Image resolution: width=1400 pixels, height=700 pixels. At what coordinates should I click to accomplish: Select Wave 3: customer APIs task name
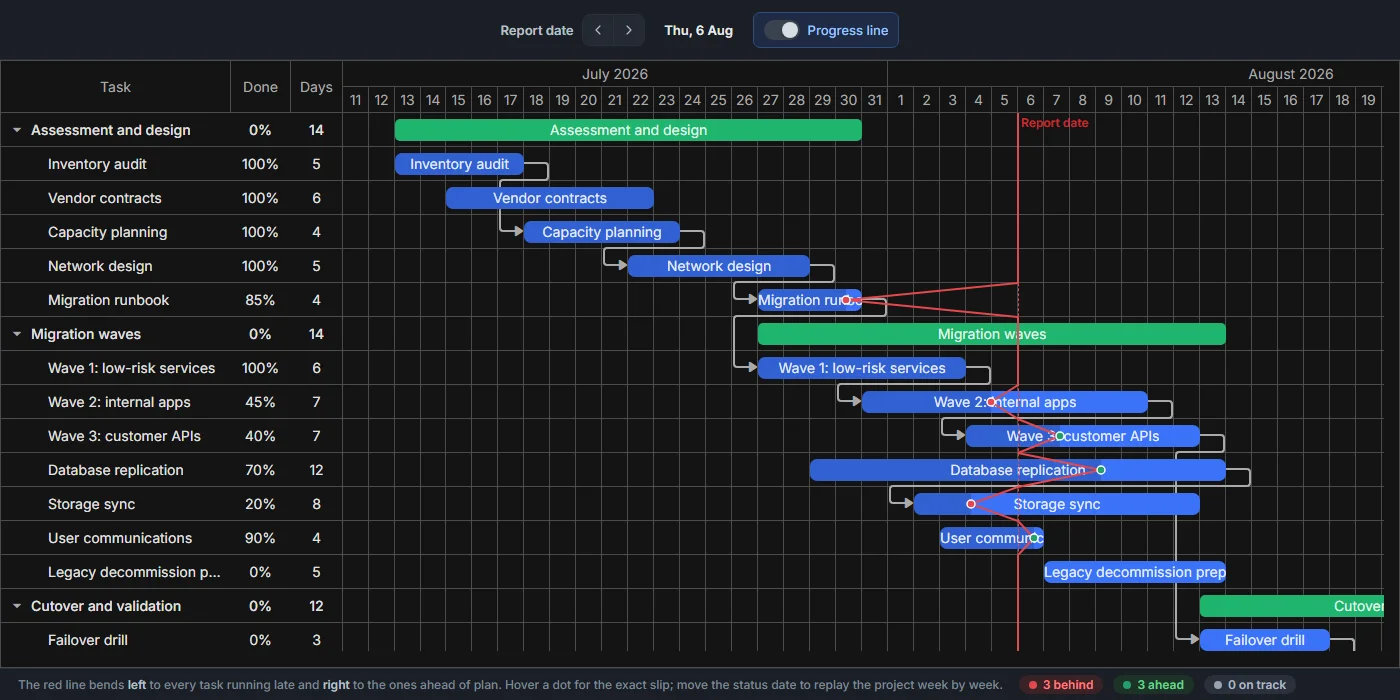pyautogui.click(x=124, y=436)
